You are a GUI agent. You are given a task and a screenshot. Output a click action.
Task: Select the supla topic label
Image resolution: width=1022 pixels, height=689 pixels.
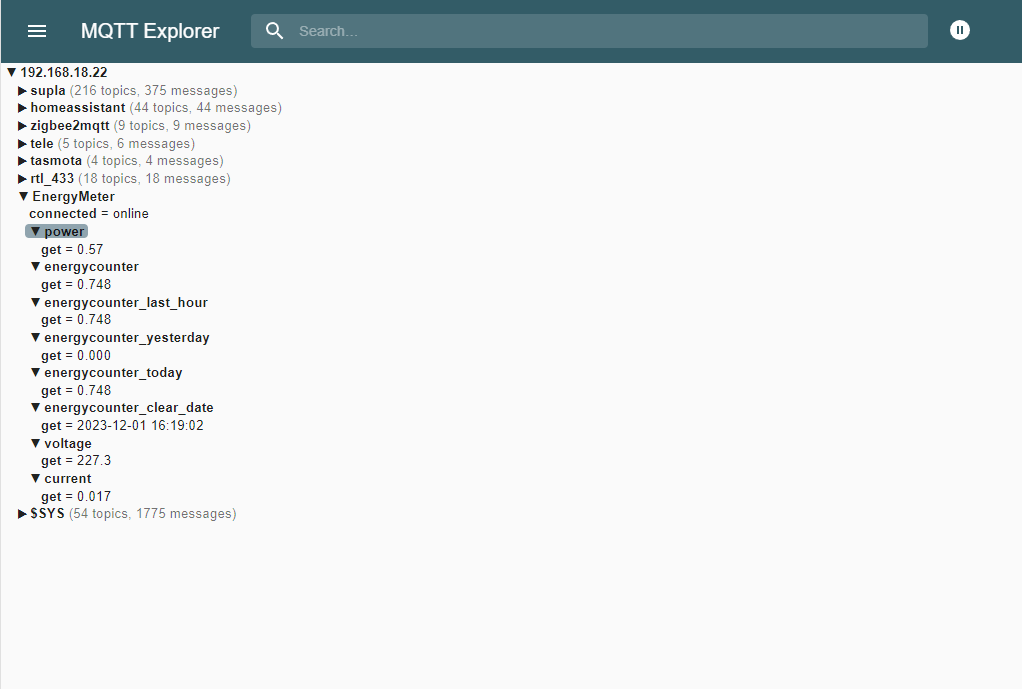(x=48, y=91)
